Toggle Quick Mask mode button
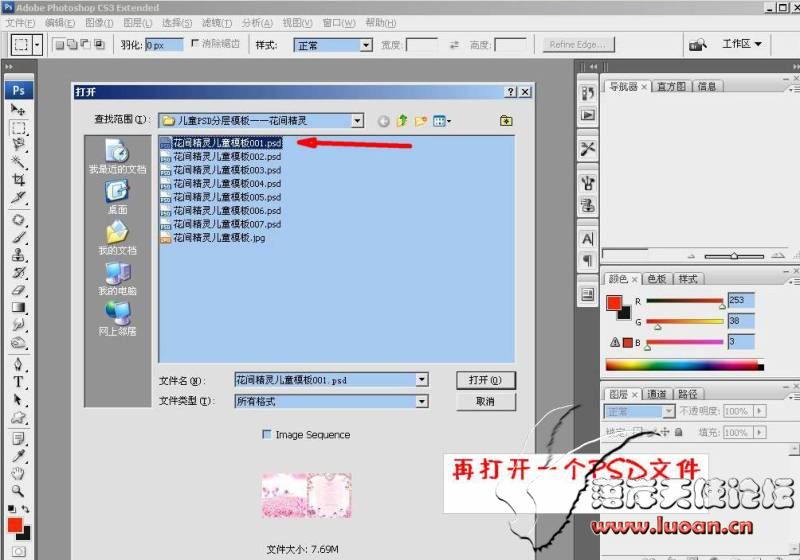Viewport: 800px width, 560px height. 19,551
